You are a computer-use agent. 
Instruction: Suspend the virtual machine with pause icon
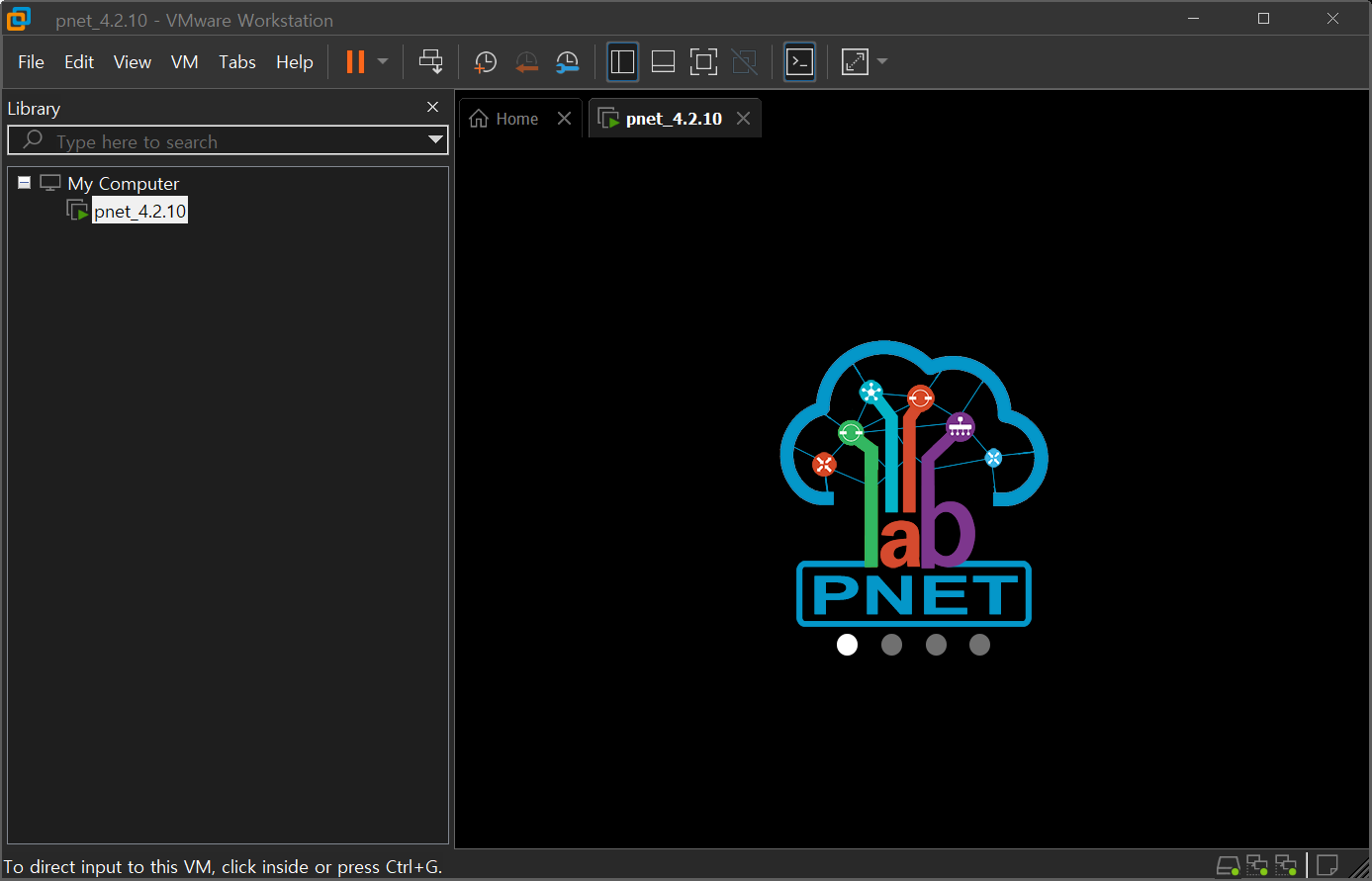click(x=355, y=61)
